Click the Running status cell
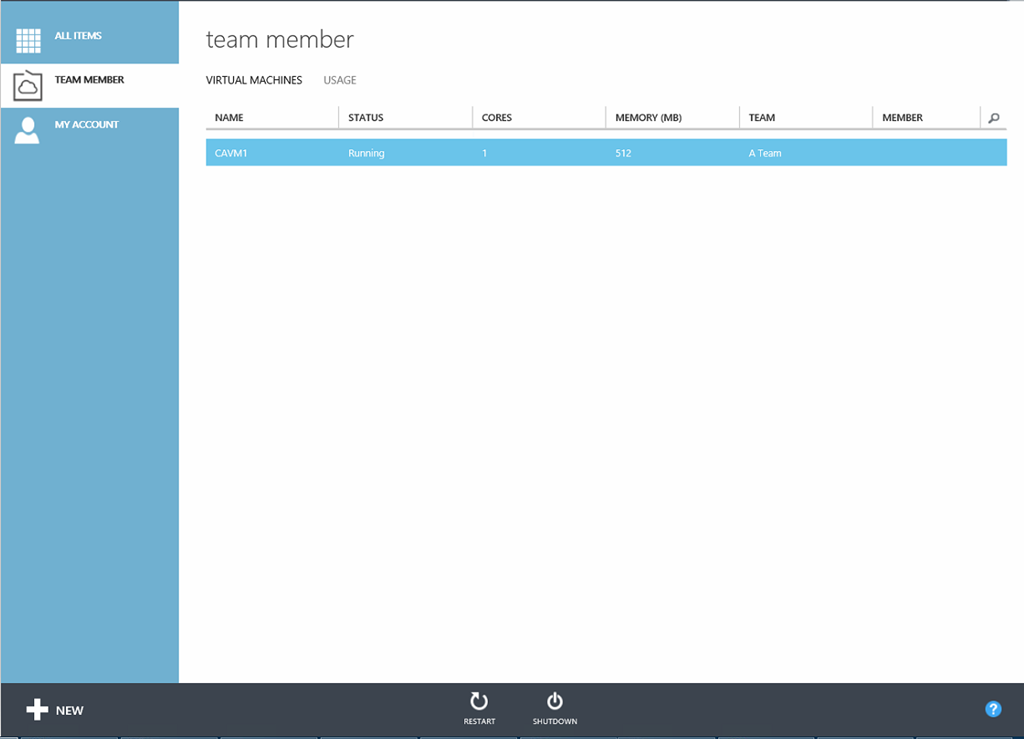The width and height of the screenshot is (1024, 739). (x=366, y=153)
